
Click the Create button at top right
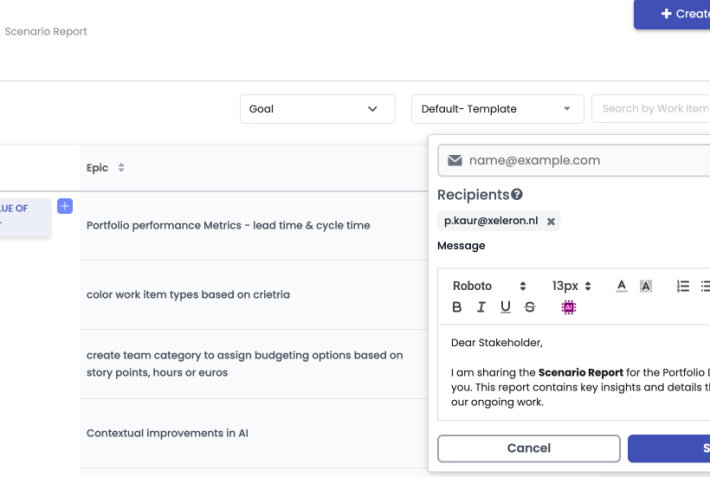(677, 14)
